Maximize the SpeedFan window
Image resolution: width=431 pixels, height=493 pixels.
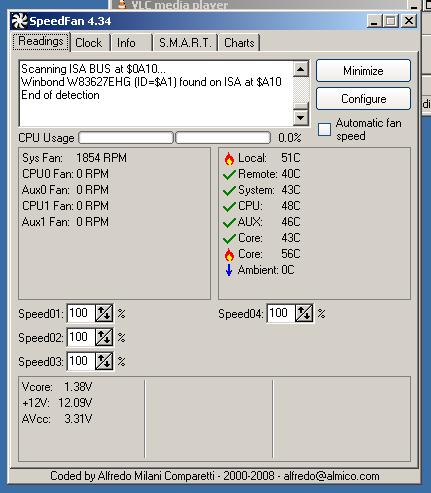[x=390, y=21]
